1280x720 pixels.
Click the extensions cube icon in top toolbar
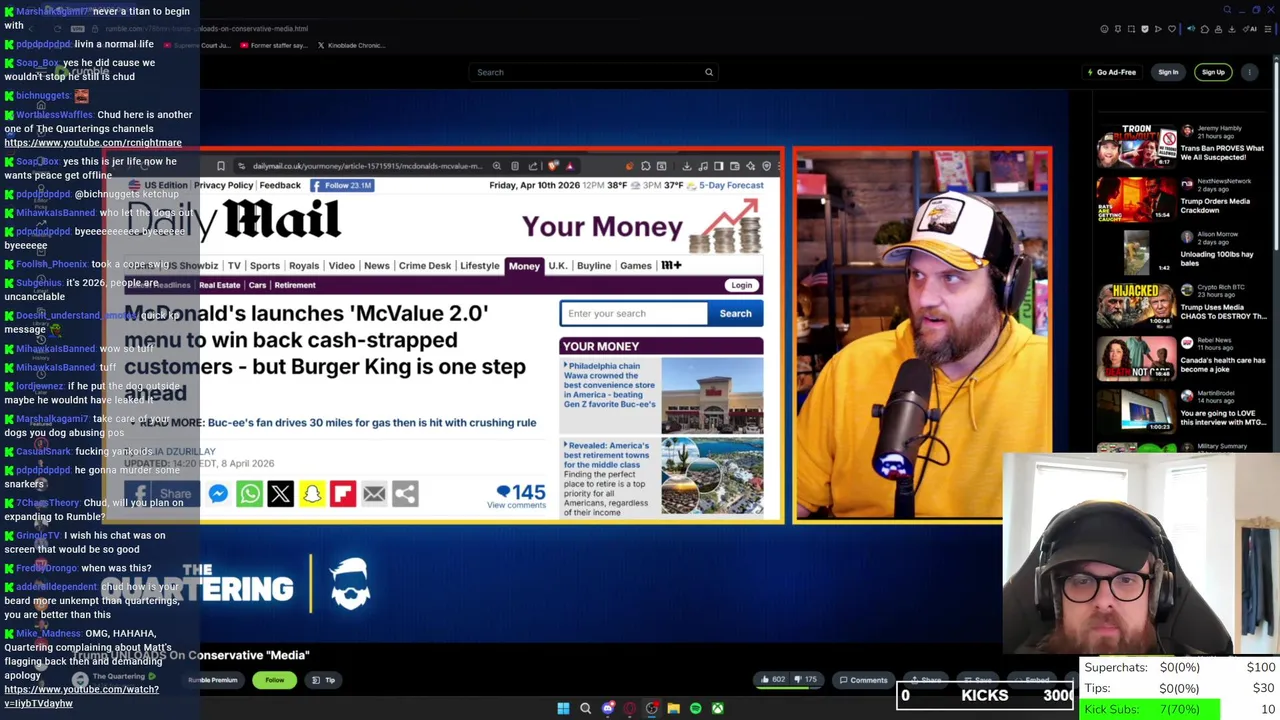click(x=1205, y=29)
